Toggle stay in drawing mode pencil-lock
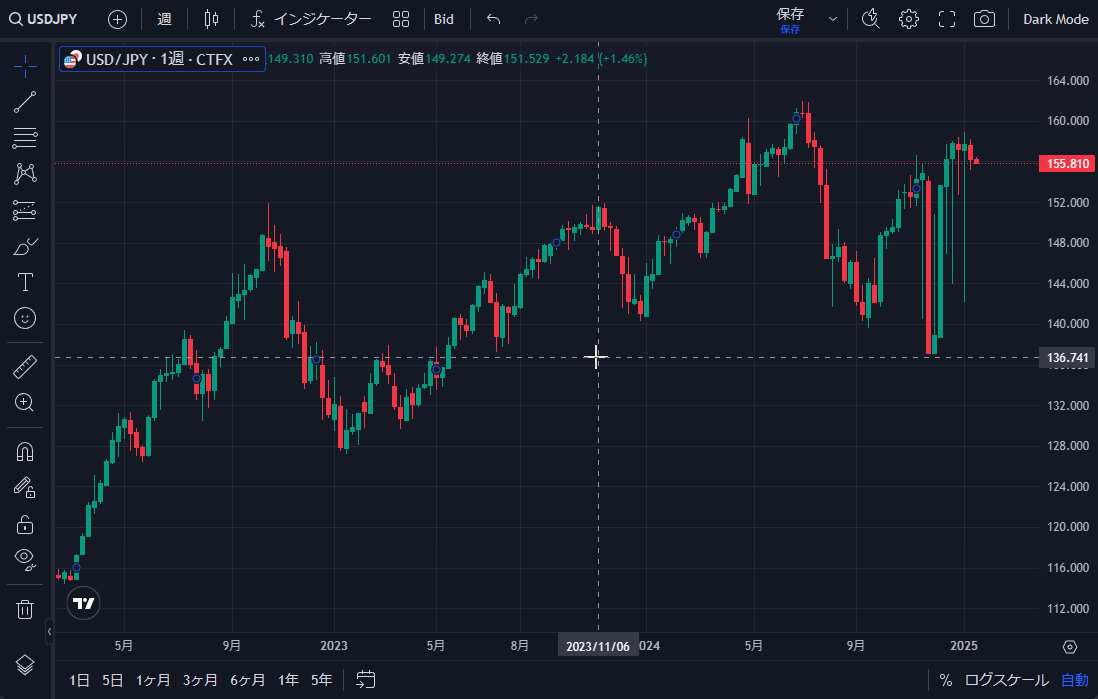 tap(25, 487)
